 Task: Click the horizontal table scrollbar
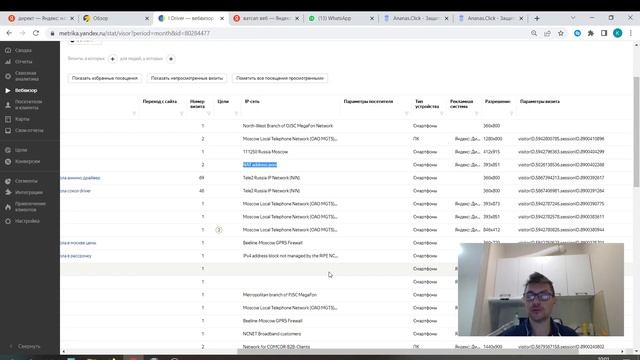pyautogui.click(x=407, y=351)
